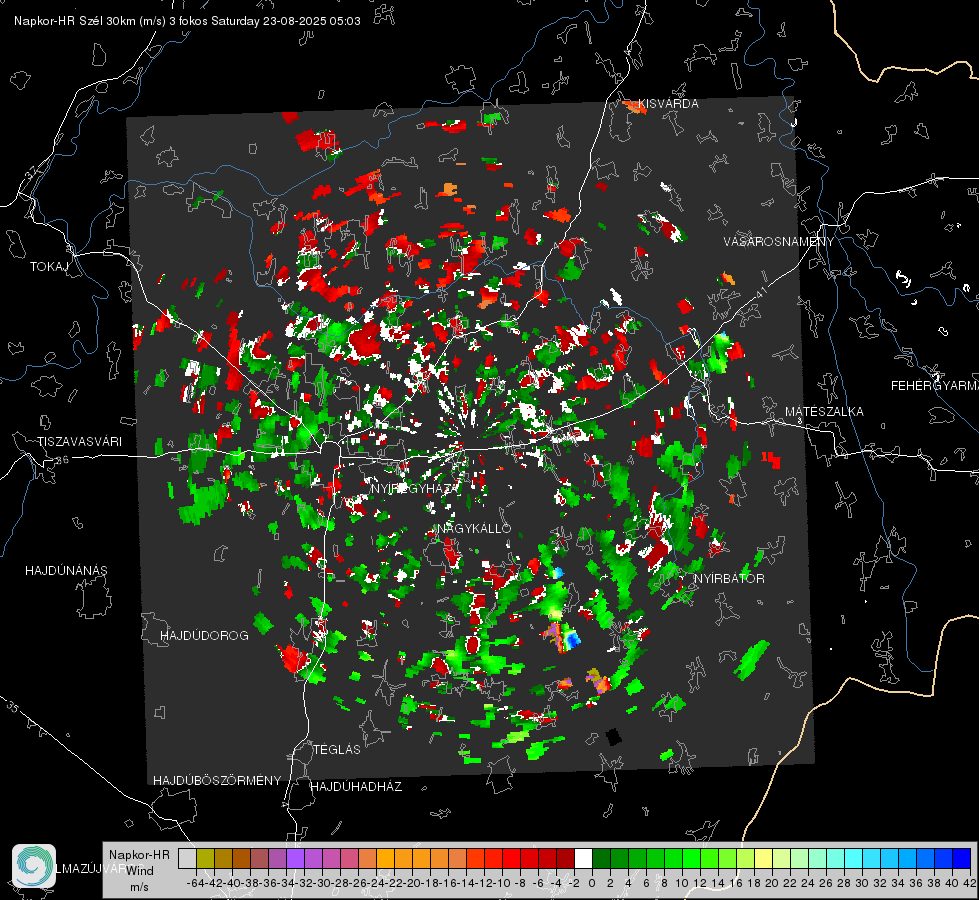Image resolution: width=979 pixels, height=900 pixels.
Task: Click the swirl logo icon in bottom-left corner
Action: 34,866
